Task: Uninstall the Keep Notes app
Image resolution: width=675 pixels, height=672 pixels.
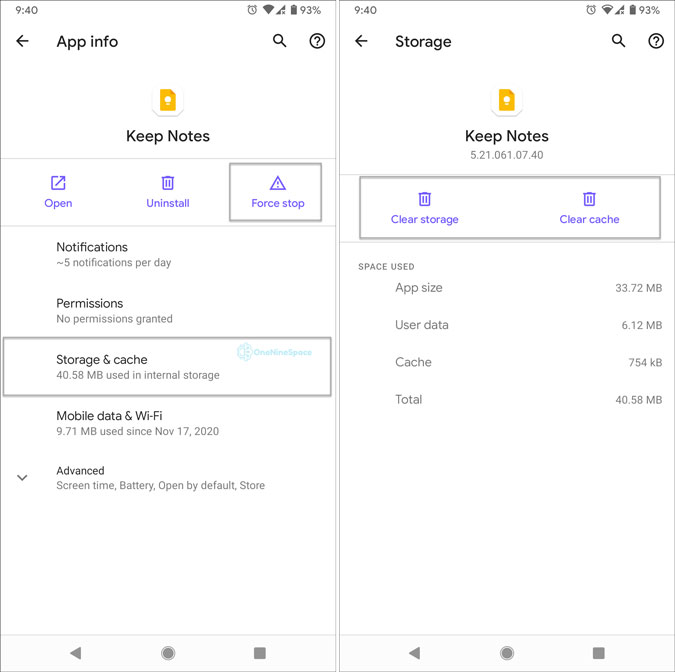Action: coord(168,192)
